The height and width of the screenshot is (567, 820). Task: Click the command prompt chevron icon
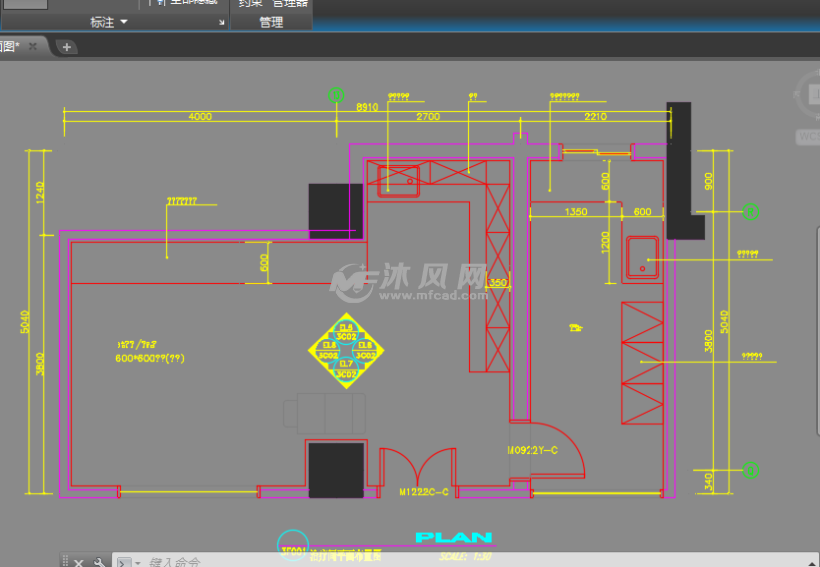point(123,563)
